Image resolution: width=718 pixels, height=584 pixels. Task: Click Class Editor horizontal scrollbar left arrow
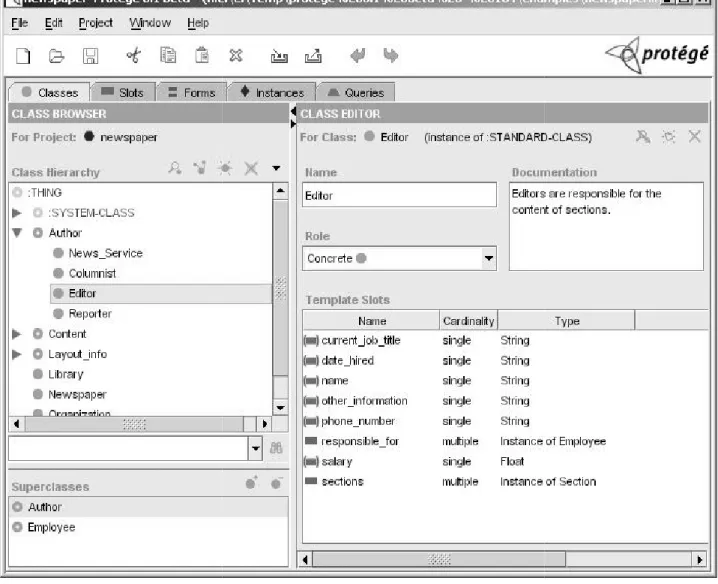[x=305, y=559]
